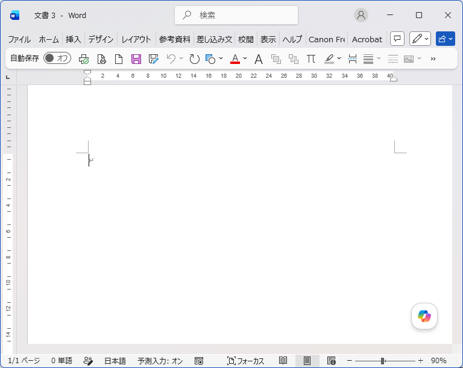Image resolution: width=463 pixels, height=368 pixels.
Task: Insert equation with pi symbol icon
Action: [x=311, y=59]
